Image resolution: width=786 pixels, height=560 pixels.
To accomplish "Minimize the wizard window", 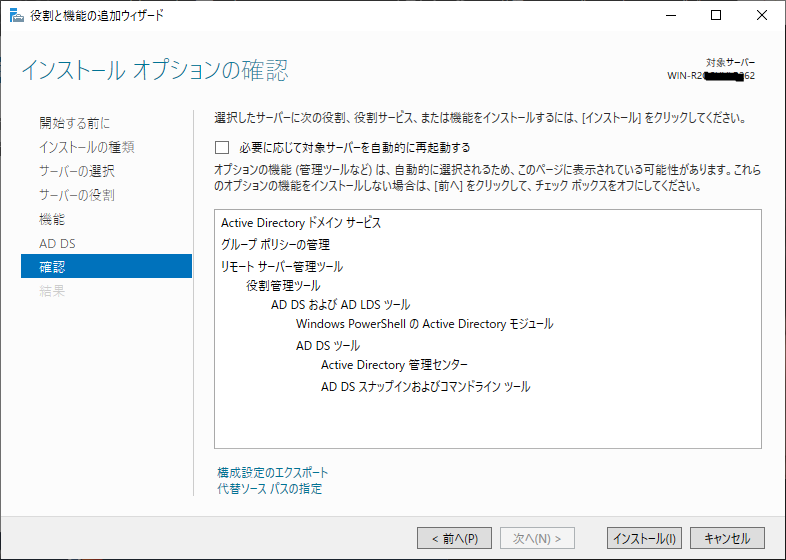I will (671, 16).
